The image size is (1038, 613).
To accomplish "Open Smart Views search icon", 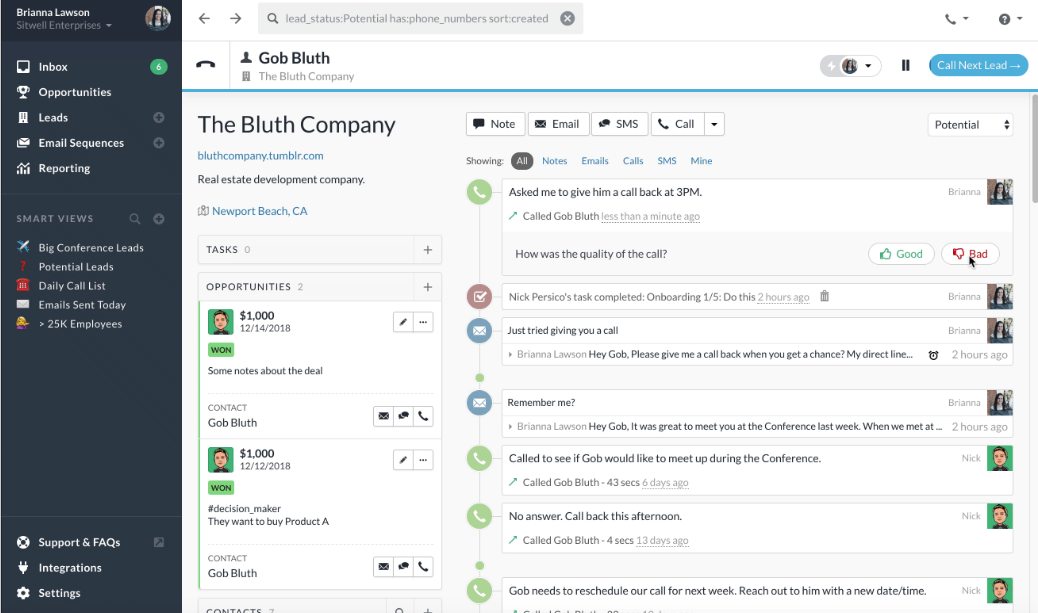I will (x=133, y=218).
